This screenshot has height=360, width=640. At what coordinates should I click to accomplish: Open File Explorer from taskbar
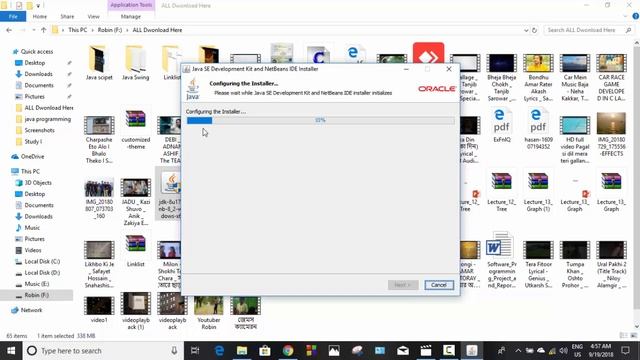point(242,351)
